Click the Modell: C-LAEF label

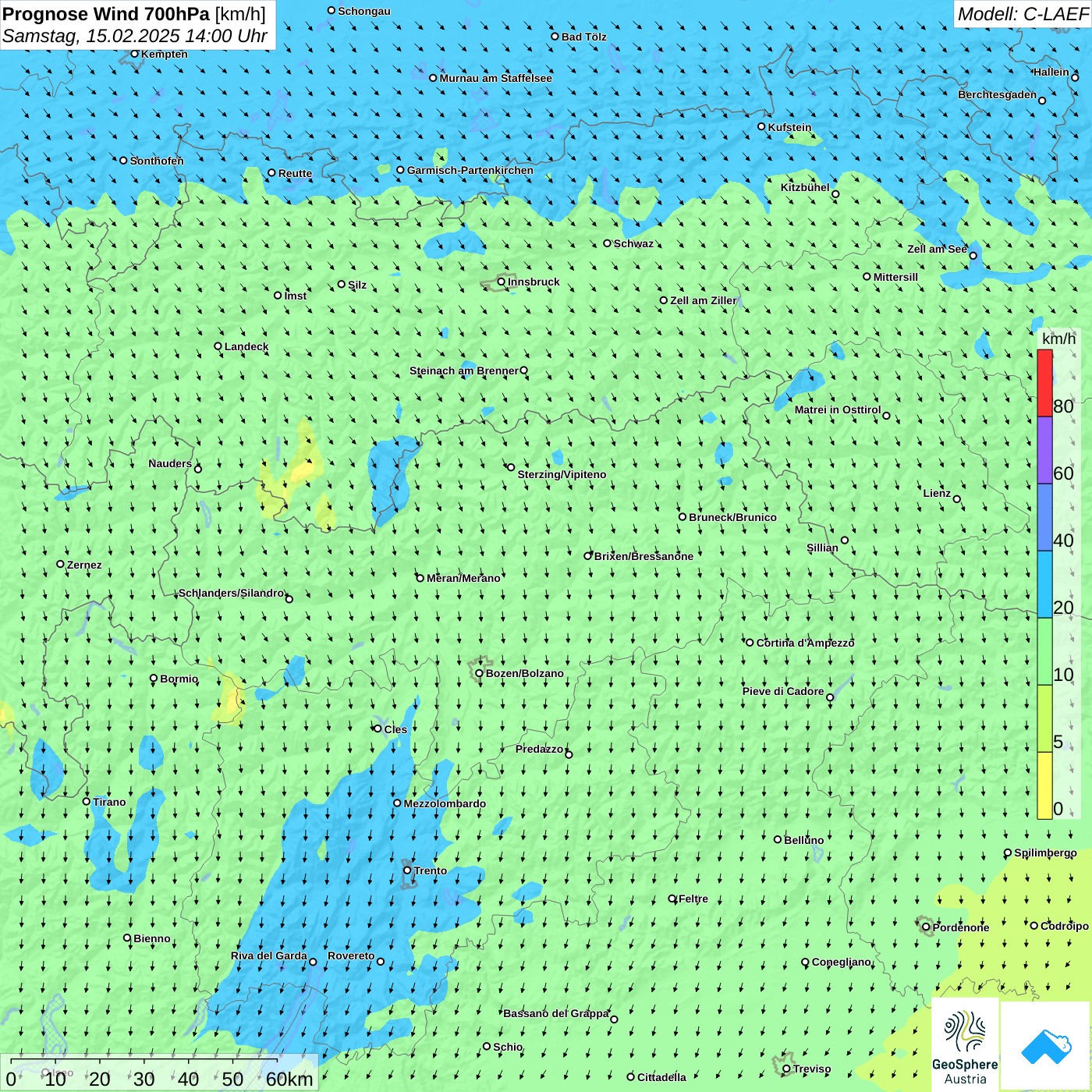point(1022,14)
